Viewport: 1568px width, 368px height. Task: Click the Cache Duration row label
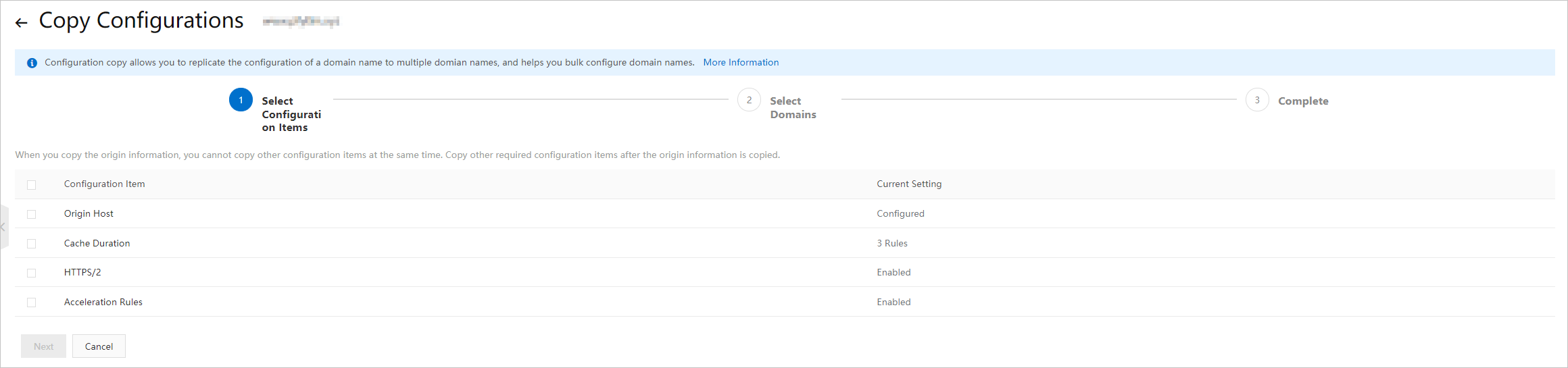point(97,244)
